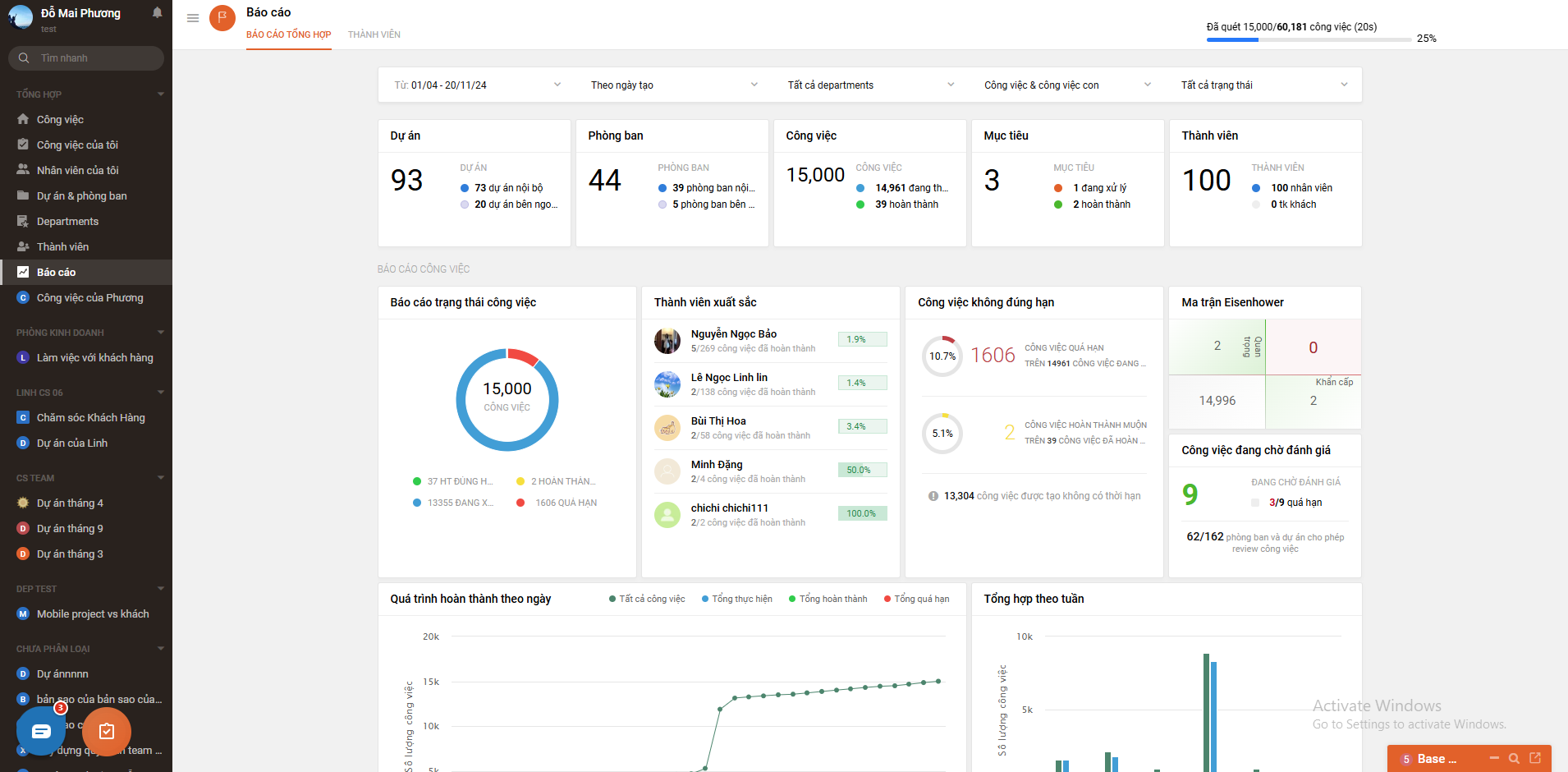Open Tất cả trạng thái dropdown

pos(1264,85)
